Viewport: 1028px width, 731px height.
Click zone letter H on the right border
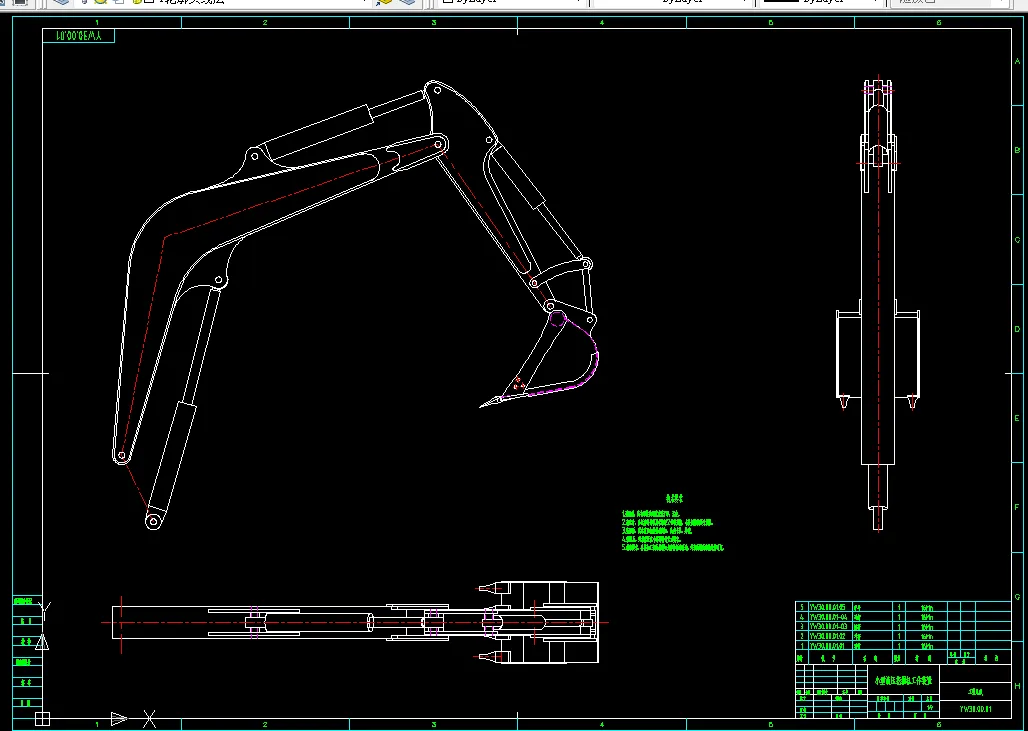click(1018, 686)
